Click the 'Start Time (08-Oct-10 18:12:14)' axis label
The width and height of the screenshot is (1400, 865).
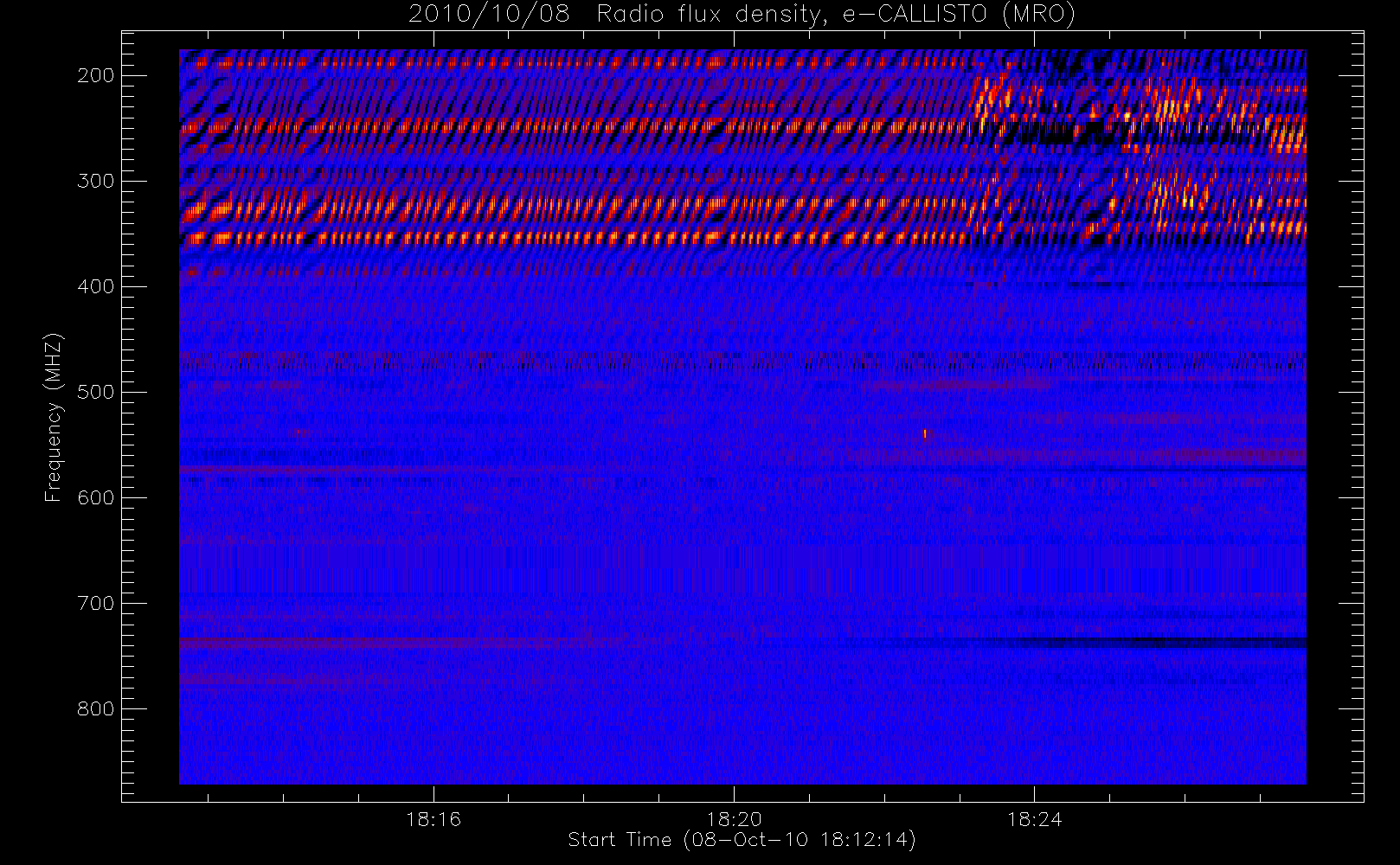pyautogui.click(x=742, y=840)
